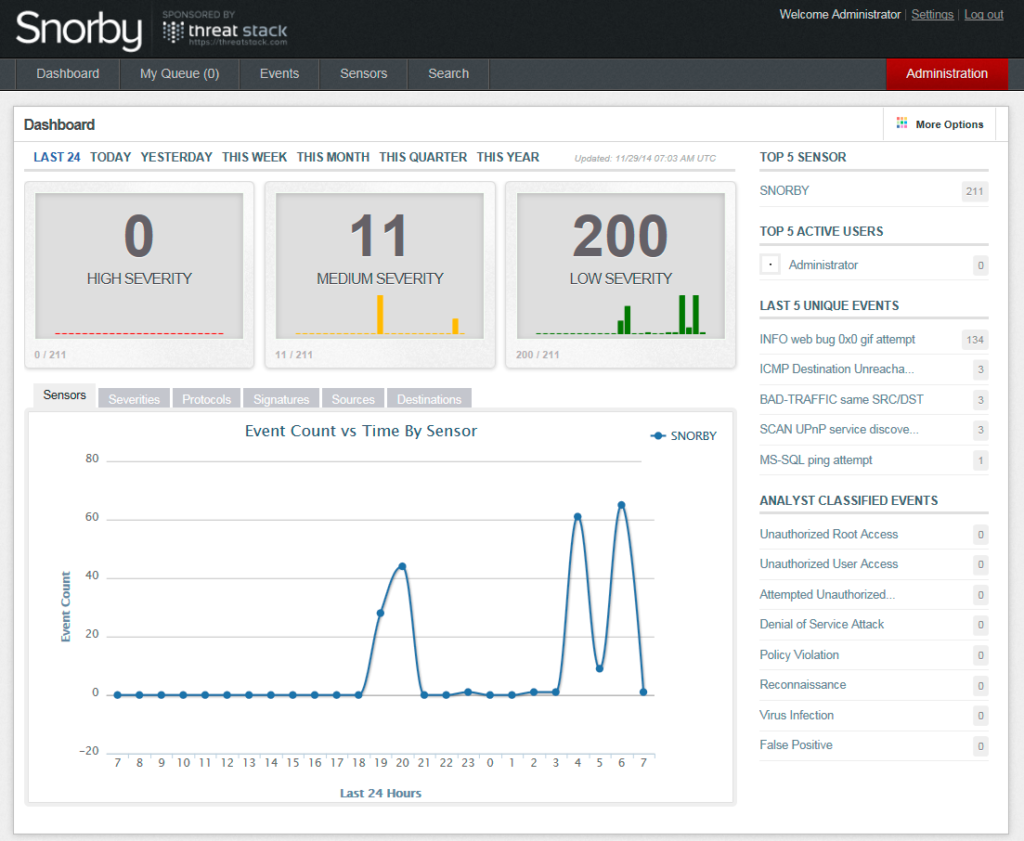The image size is (1024, 841).
Task: Open the Threat Stack sponsor logo
Action: (225, 29)
